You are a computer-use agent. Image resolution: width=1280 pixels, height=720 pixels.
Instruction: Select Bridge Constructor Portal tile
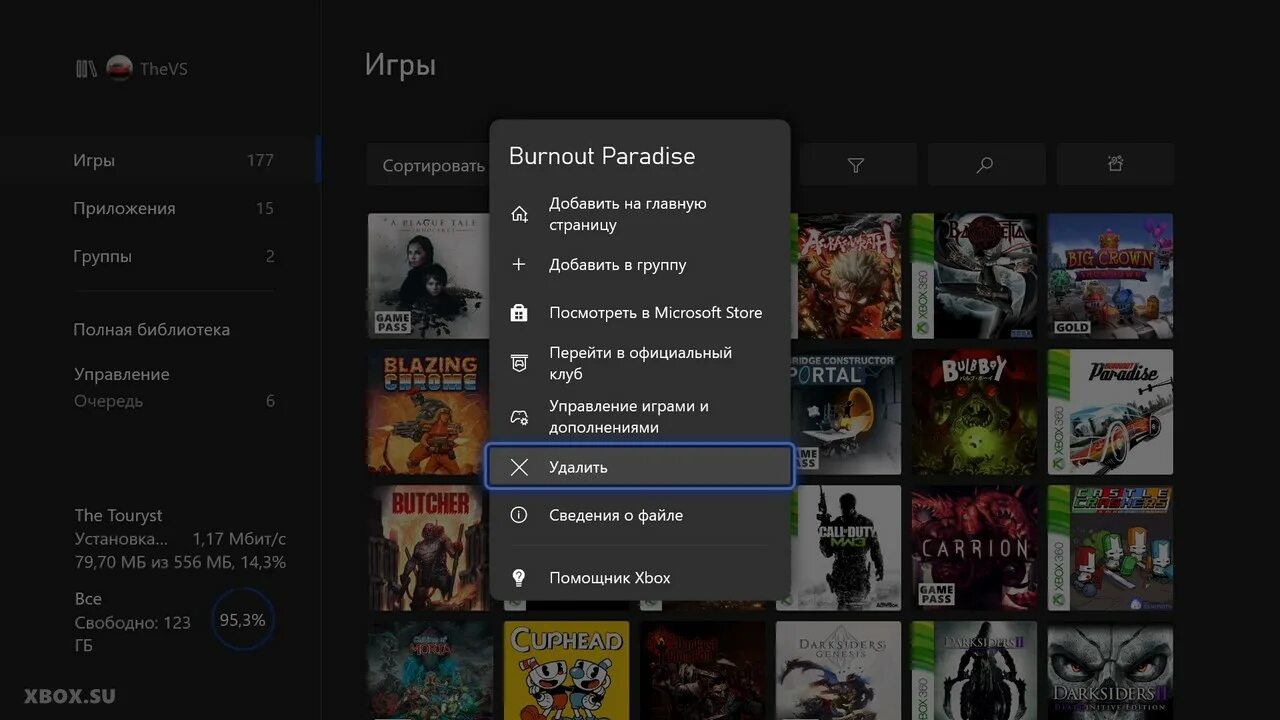click(x=846, y=411)
